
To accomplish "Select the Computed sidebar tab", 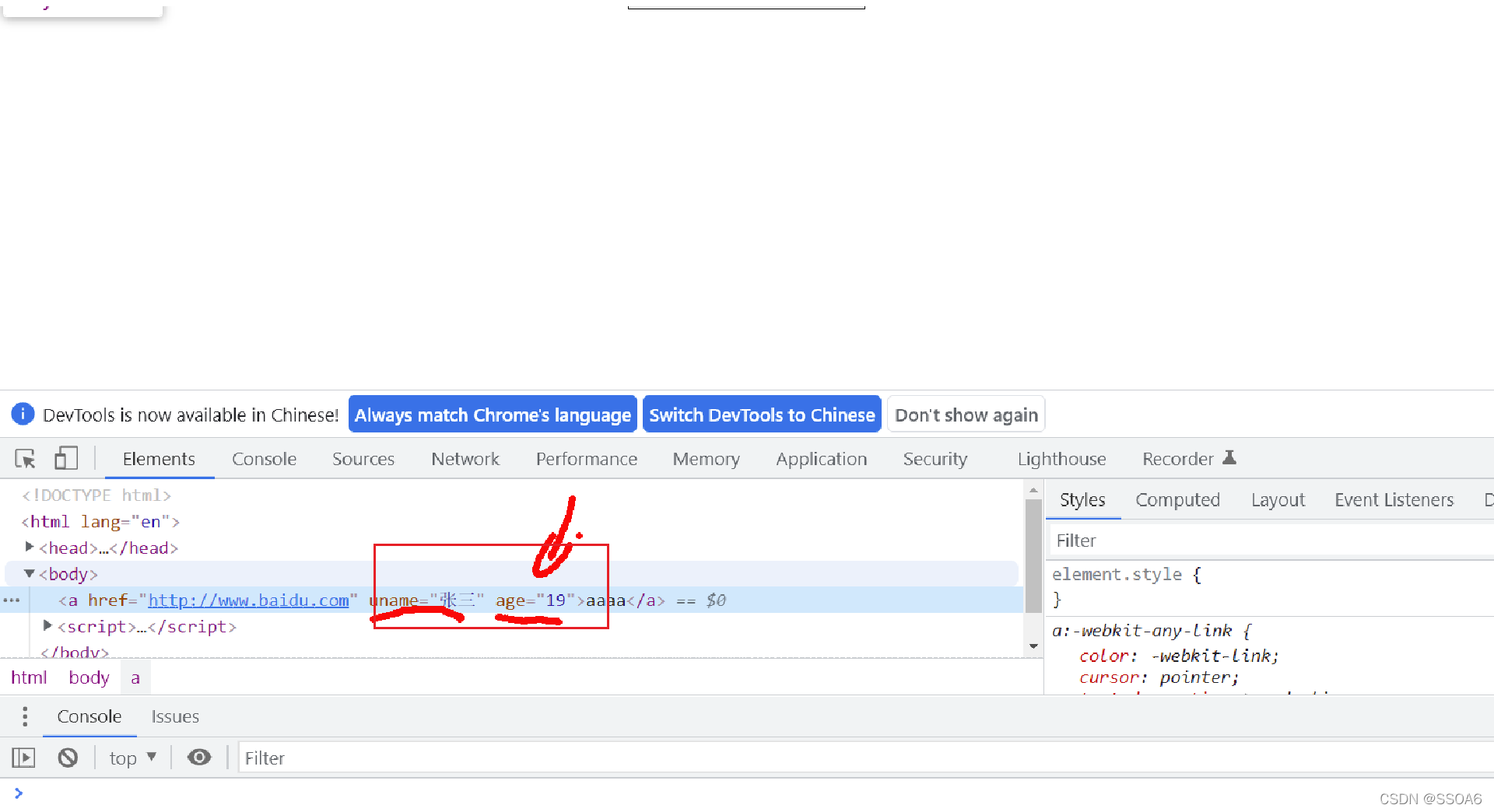I will tap(1177, 500).
